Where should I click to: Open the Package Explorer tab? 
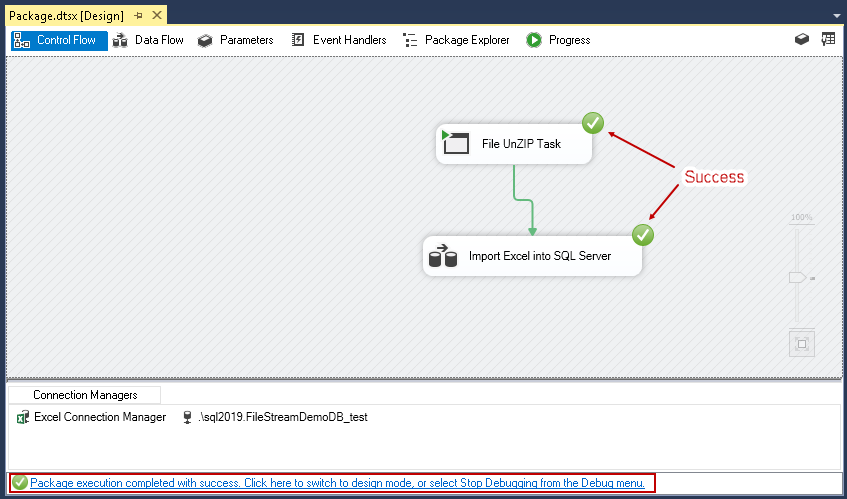click(x=456, y=41)
